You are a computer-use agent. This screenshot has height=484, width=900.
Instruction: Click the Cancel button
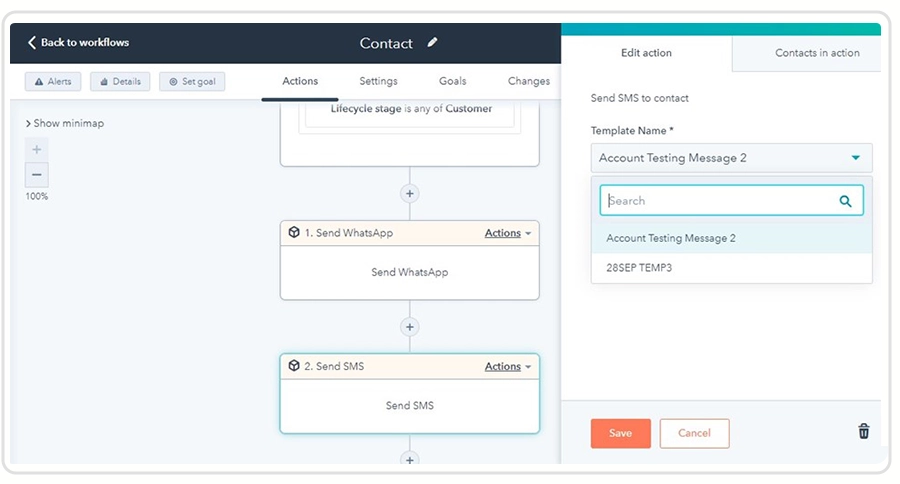click(695, 433)
